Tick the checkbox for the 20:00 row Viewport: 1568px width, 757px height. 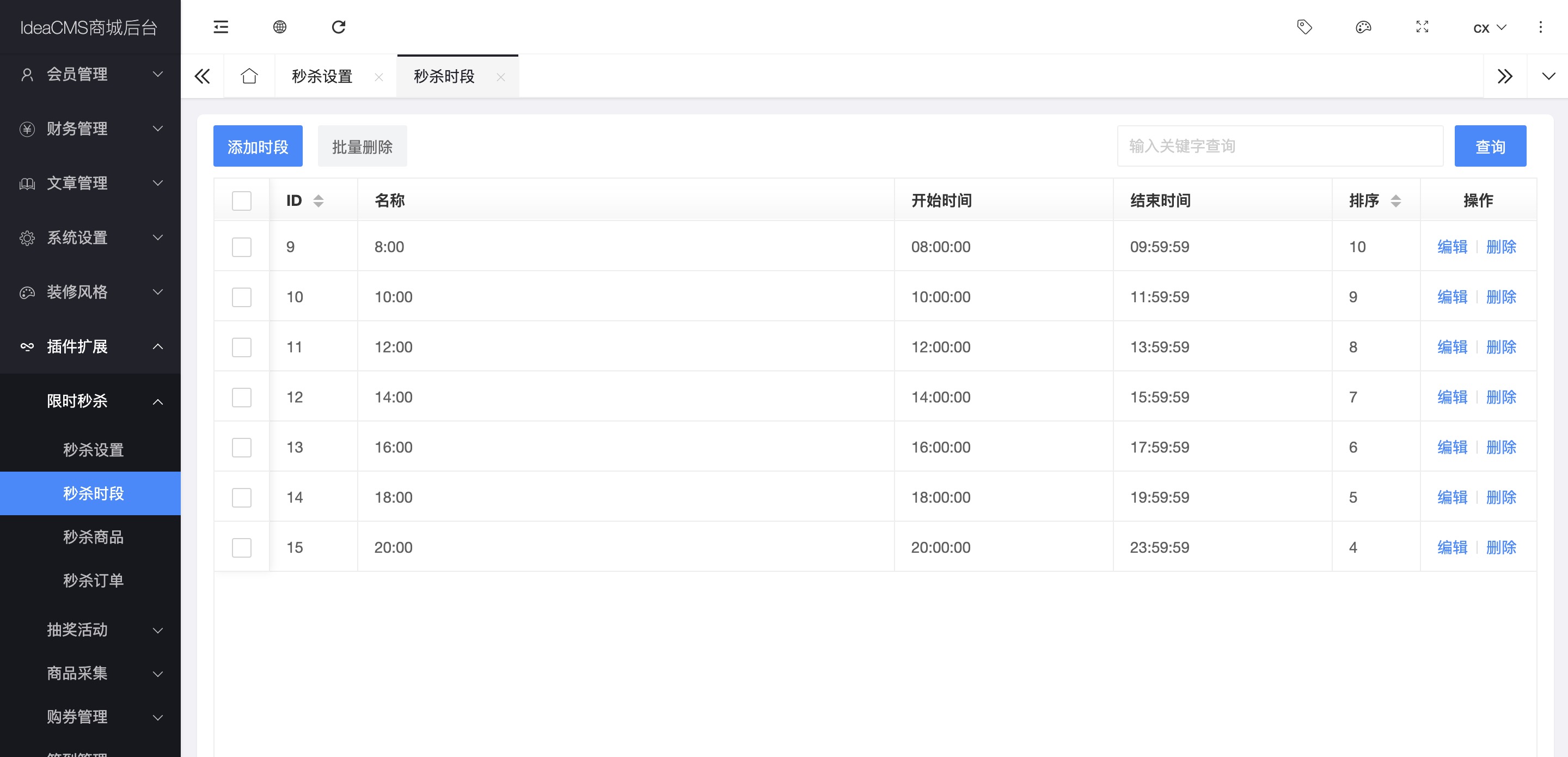pyautogui.click(x=242, y=547)
